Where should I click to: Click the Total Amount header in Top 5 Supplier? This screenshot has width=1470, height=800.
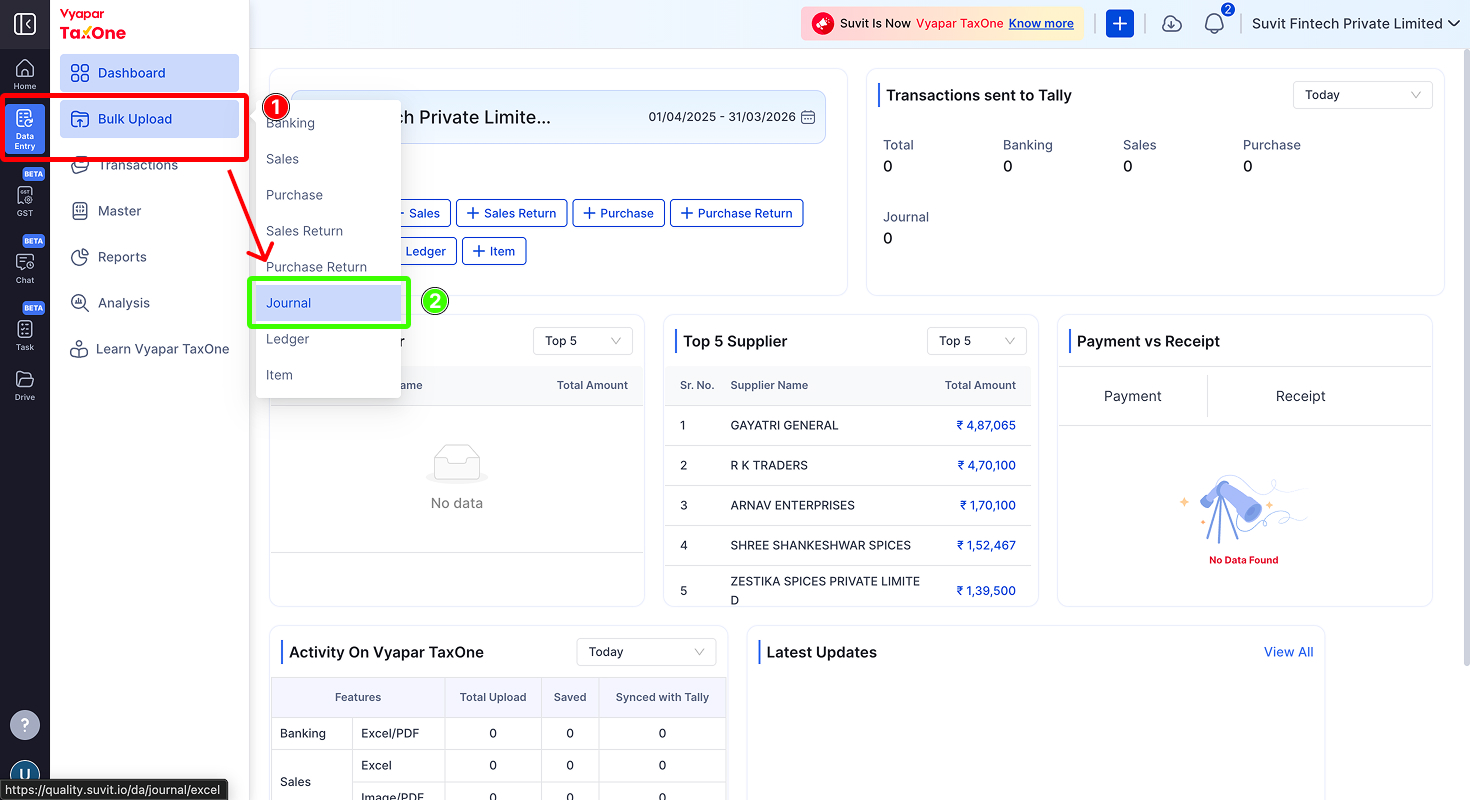tap(980, 385)
